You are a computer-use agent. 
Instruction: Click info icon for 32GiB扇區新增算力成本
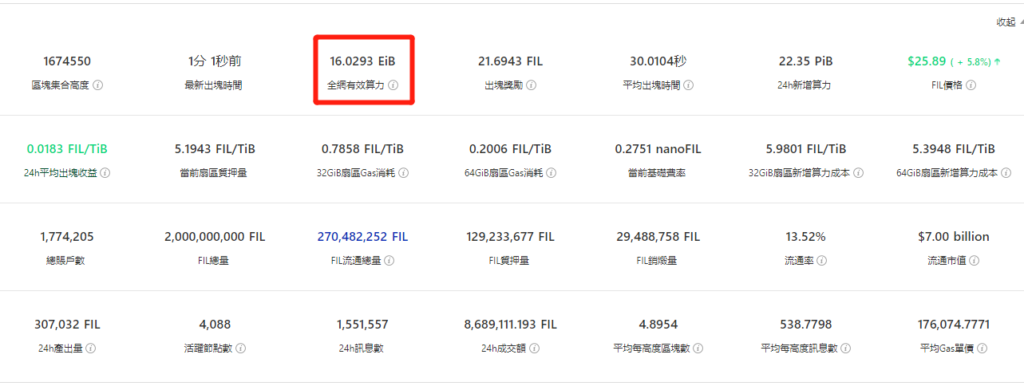pos(858,173)
